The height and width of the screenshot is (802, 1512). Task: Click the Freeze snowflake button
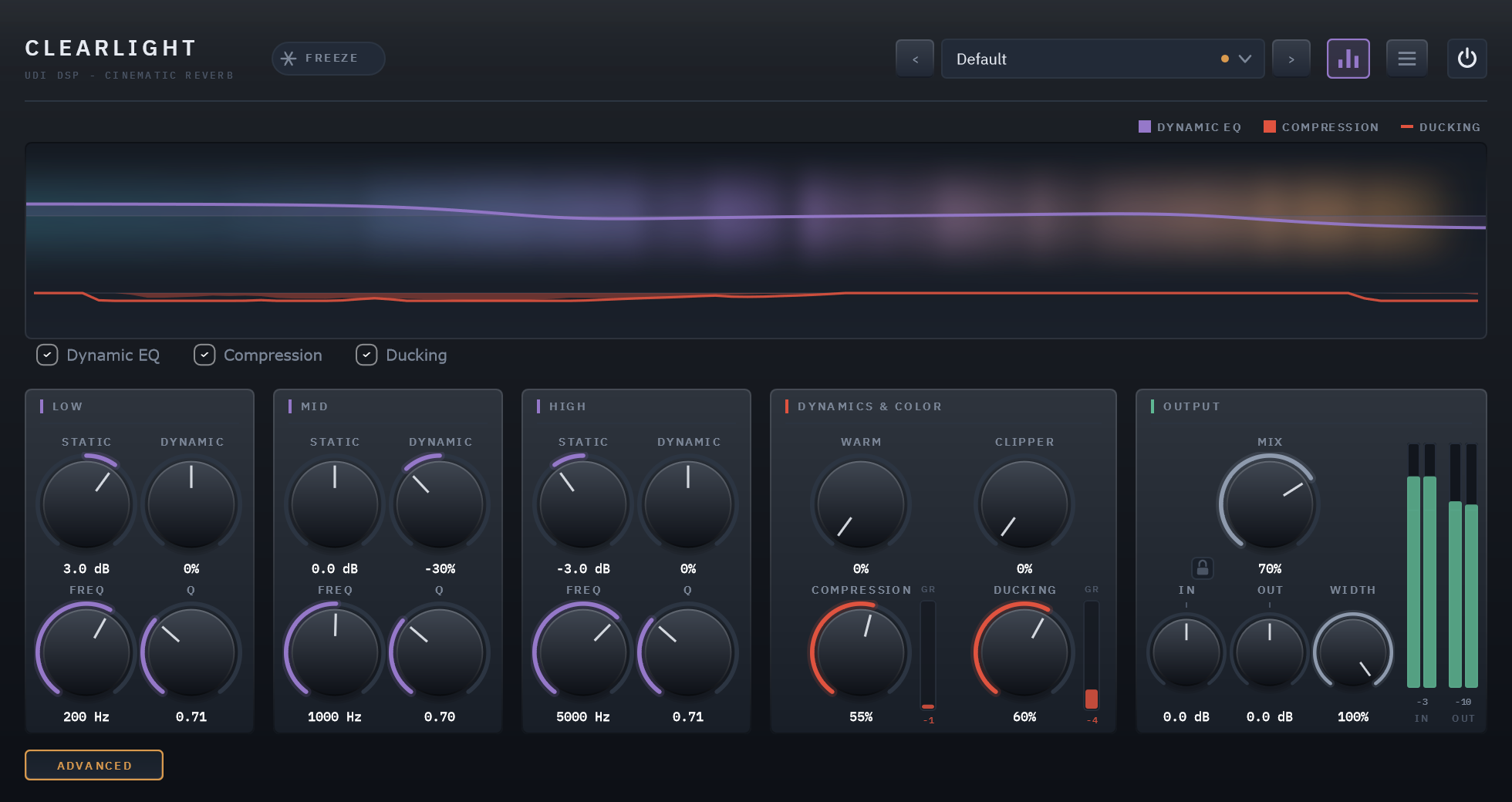[x=328, y=59]
